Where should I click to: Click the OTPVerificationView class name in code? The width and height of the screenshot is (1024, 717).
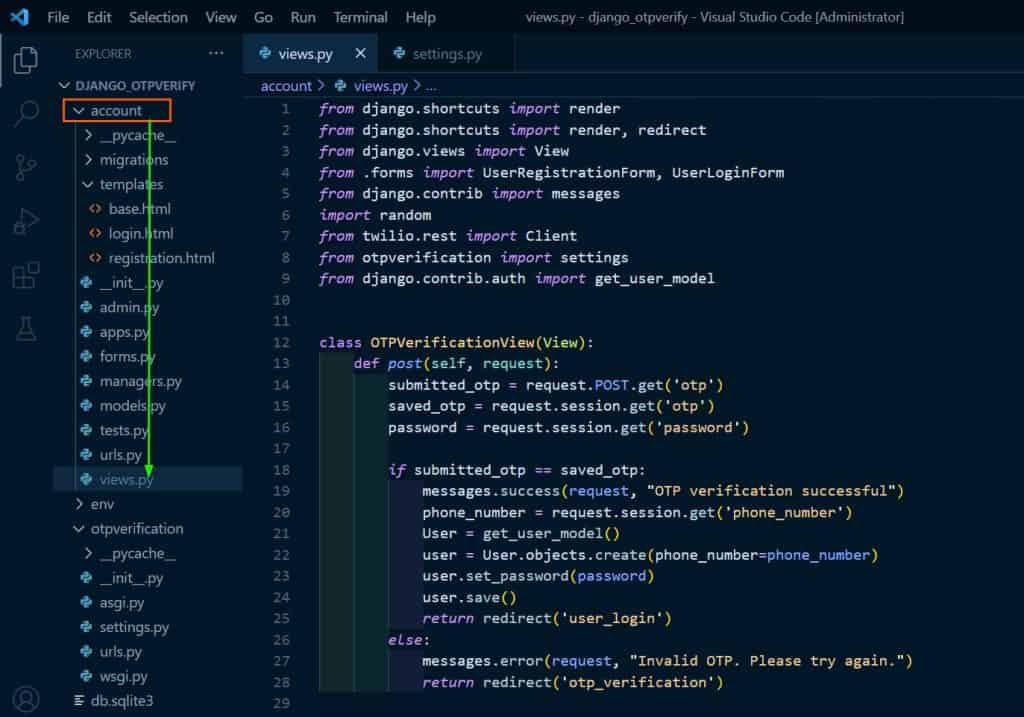452,342
